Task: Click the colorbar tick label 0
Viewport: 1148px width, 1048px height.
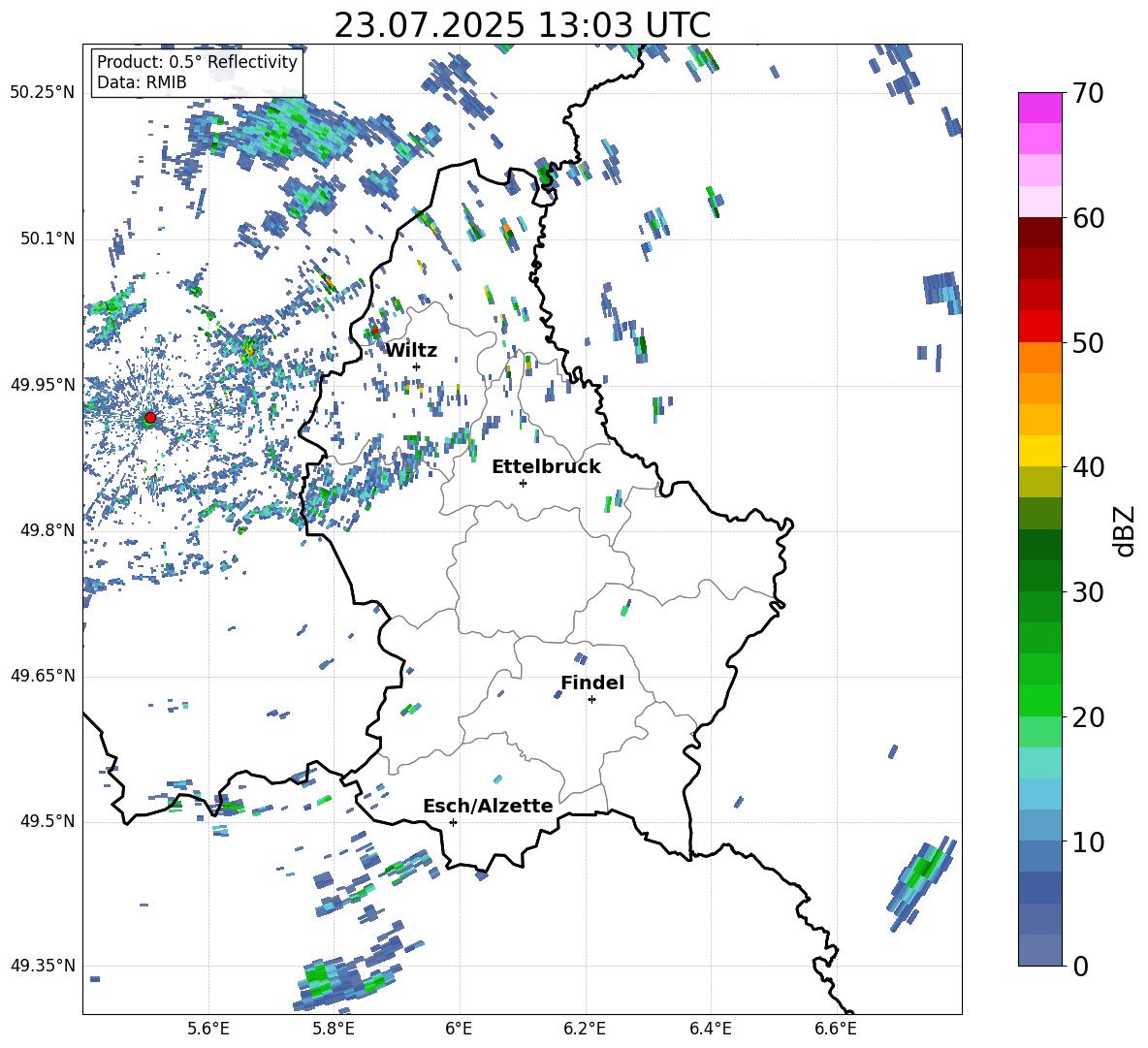Action: 1080,966
